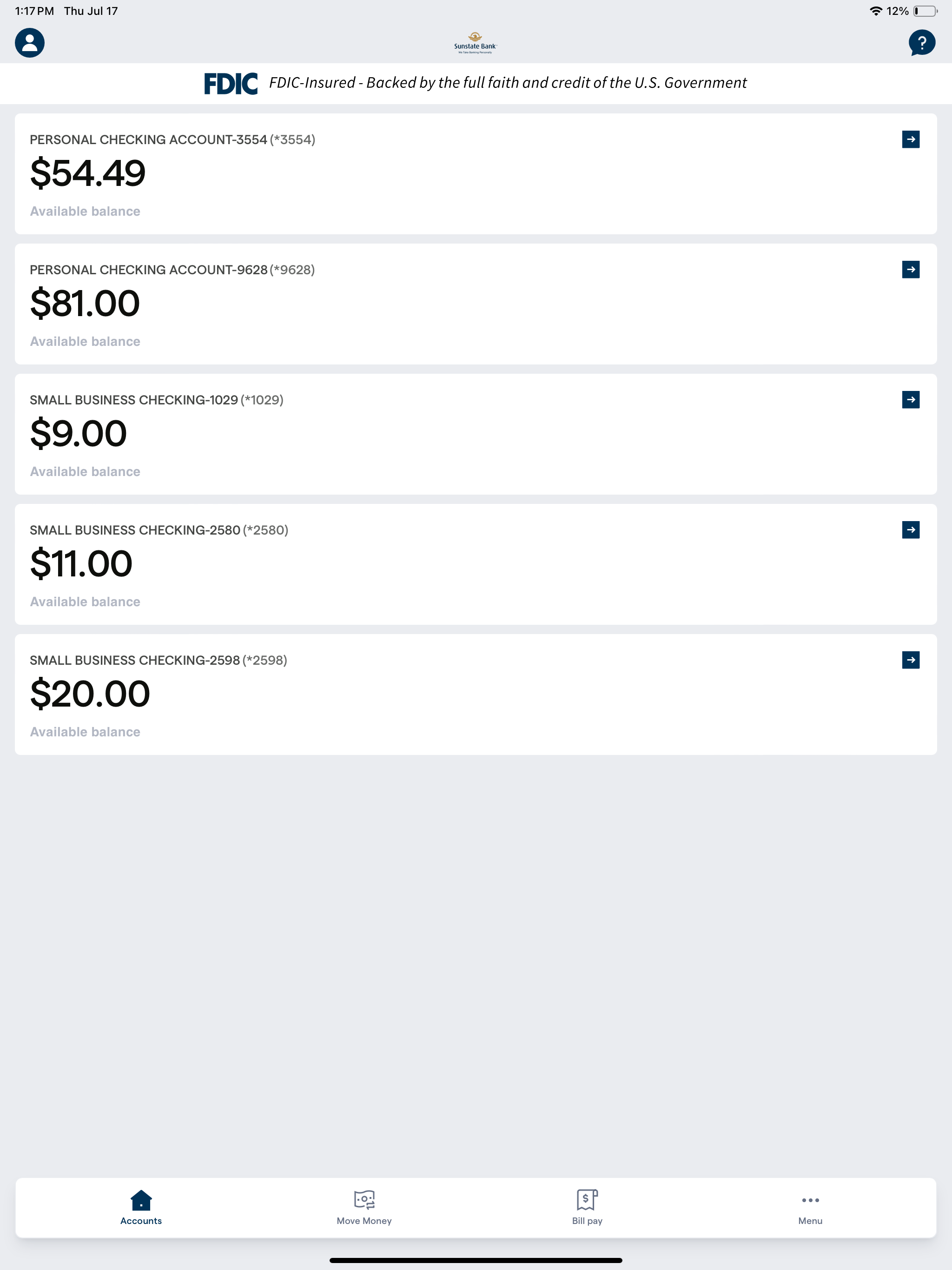
Task: Open the Menu tab with three dots
Action: coord(810,1207)
